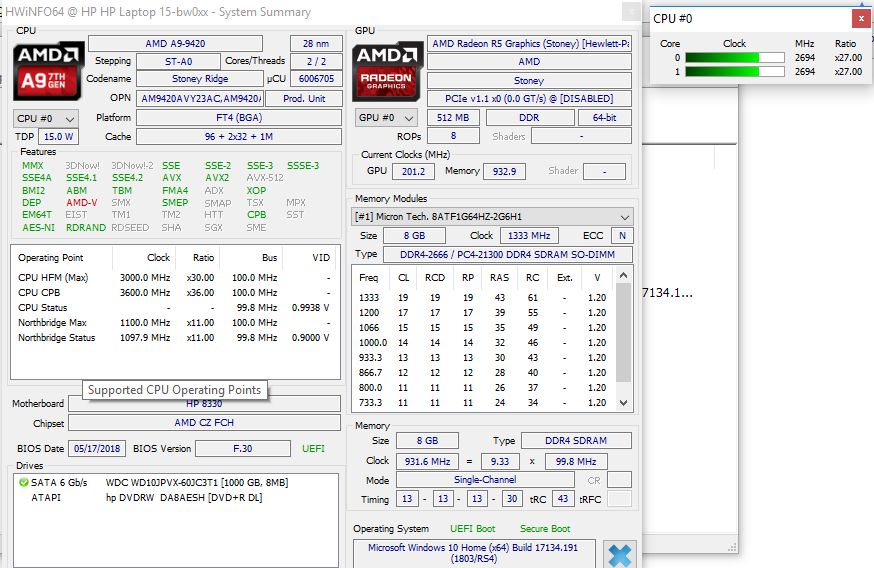The image size is (874, 568).
Task: Click the Prod. Unit field
Action: 304,99
